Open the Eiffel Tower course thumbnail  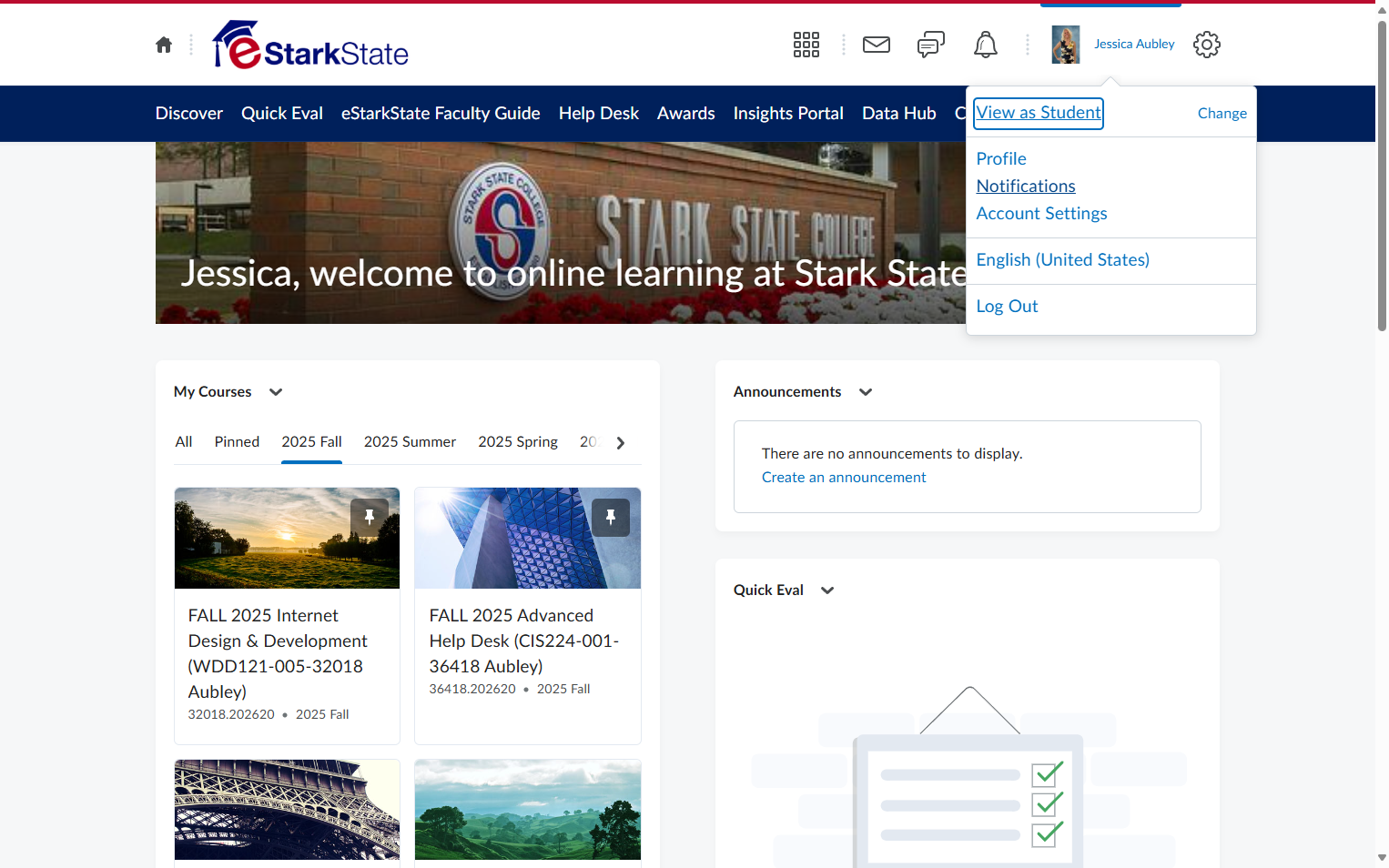287,810
